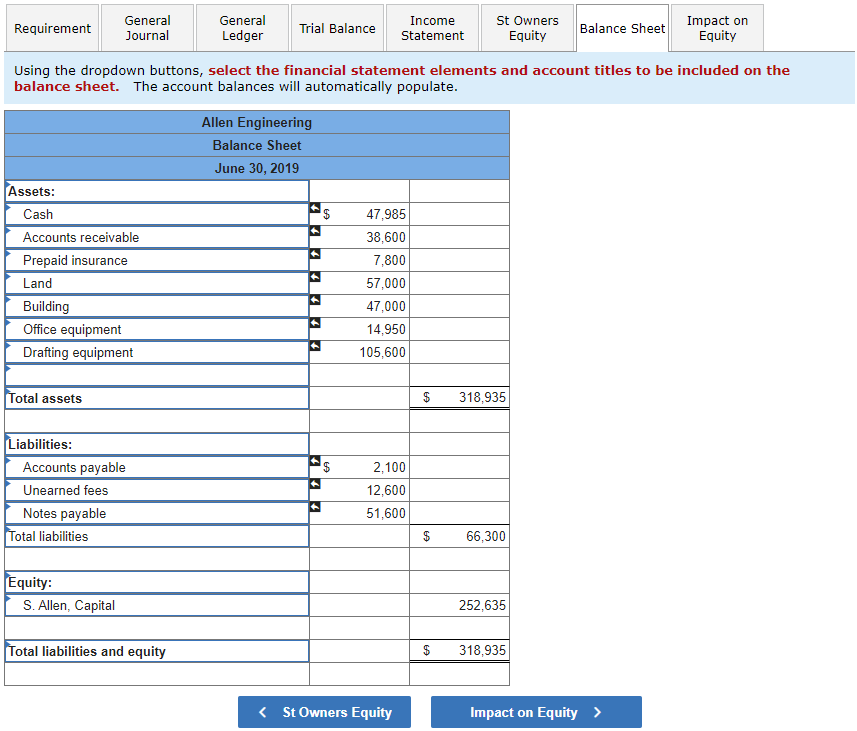Click the undo arrow next to Land amount
The image size is (857, 731).
(314, 279)
